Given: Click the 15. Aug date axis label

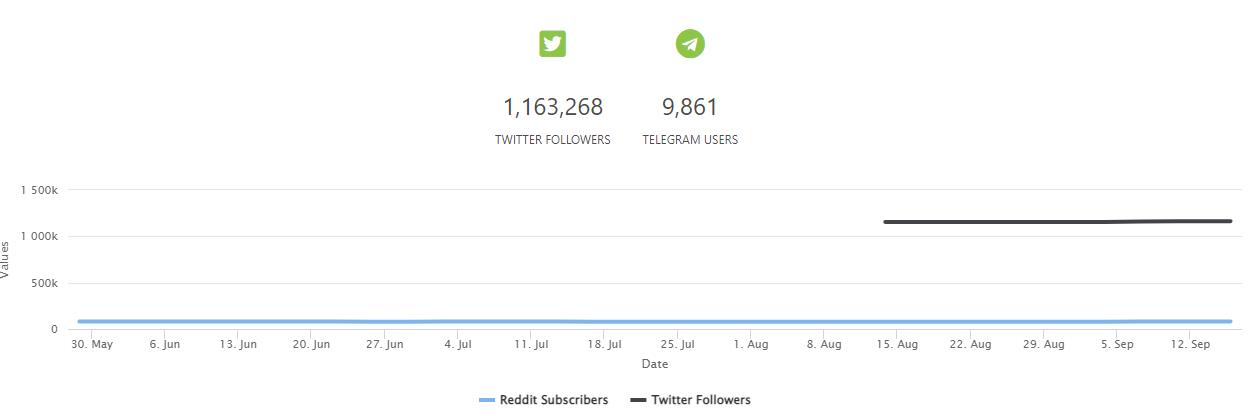Looking at the screenshot, I should 897,345.
